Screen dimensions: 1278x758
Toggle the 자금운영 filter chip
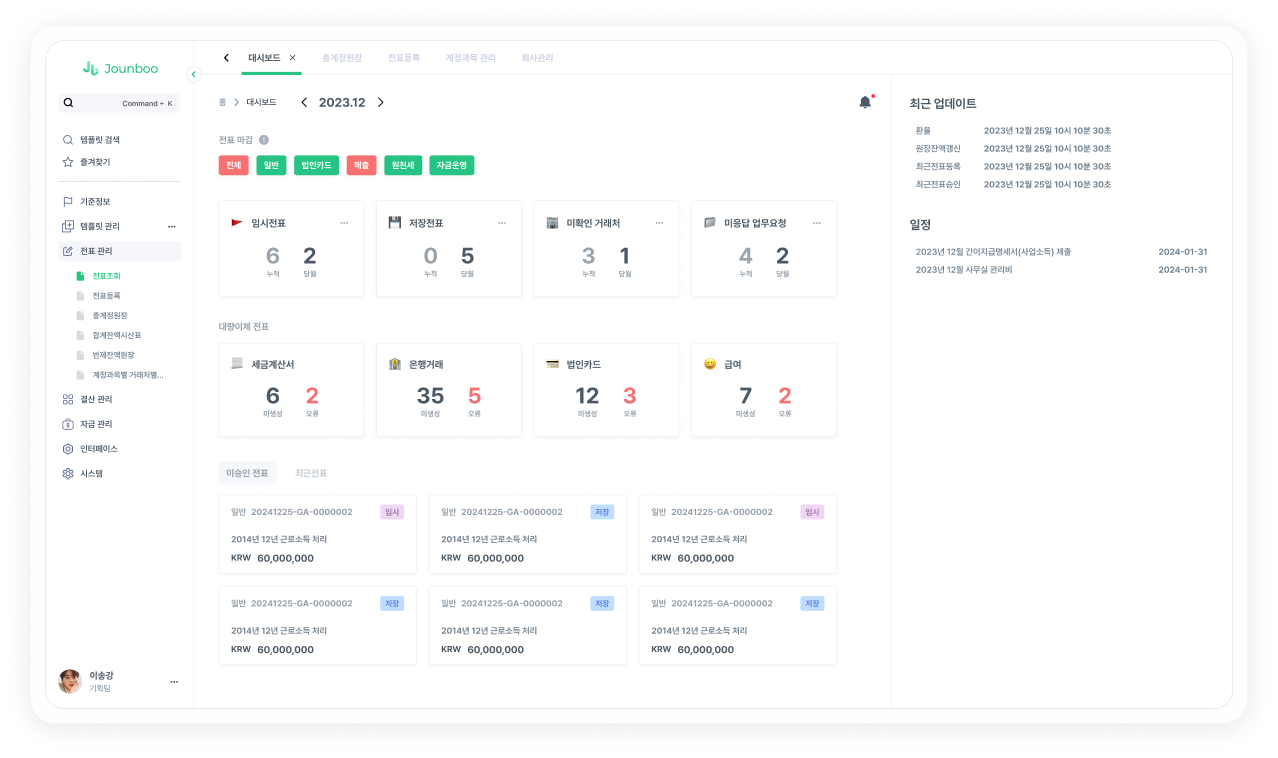point(452,165)
